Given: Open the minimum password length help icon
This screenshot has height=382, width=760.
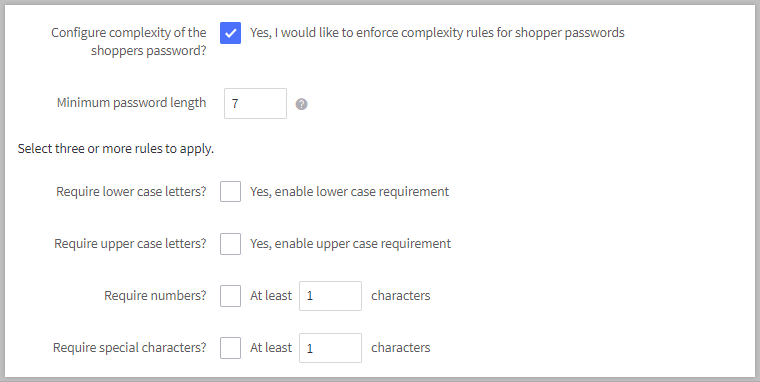Looking at the screenshot, I should coord(301,104).
